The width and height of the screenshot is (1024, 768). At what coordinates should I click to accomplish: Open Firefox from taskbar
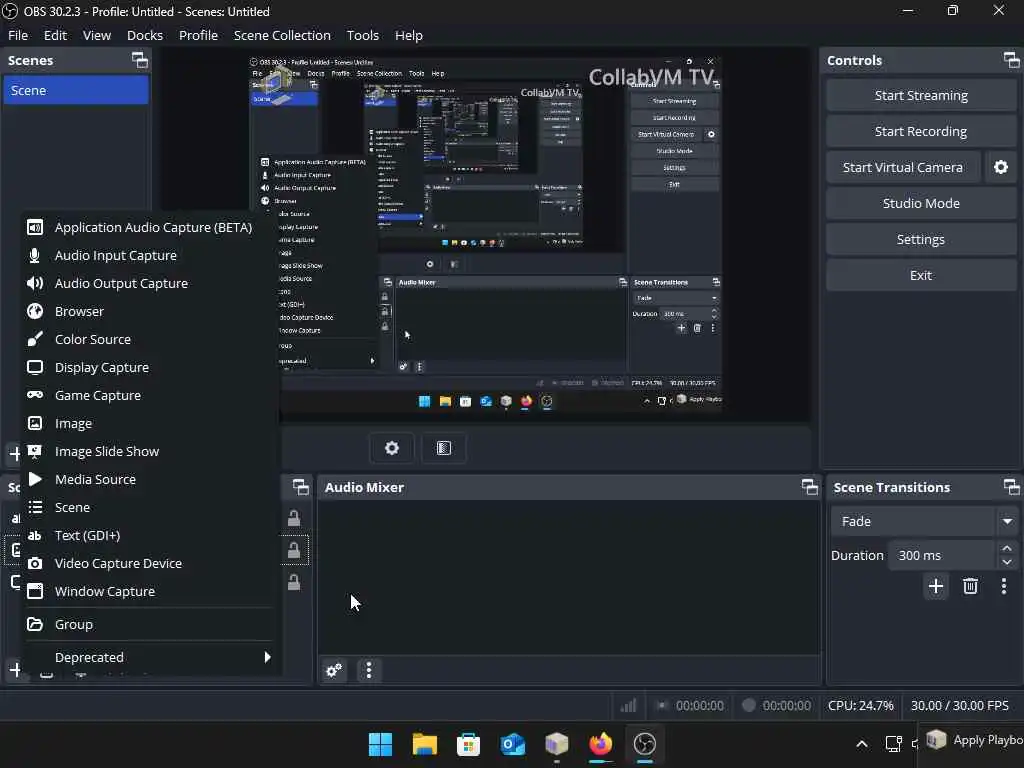(601, 744)
